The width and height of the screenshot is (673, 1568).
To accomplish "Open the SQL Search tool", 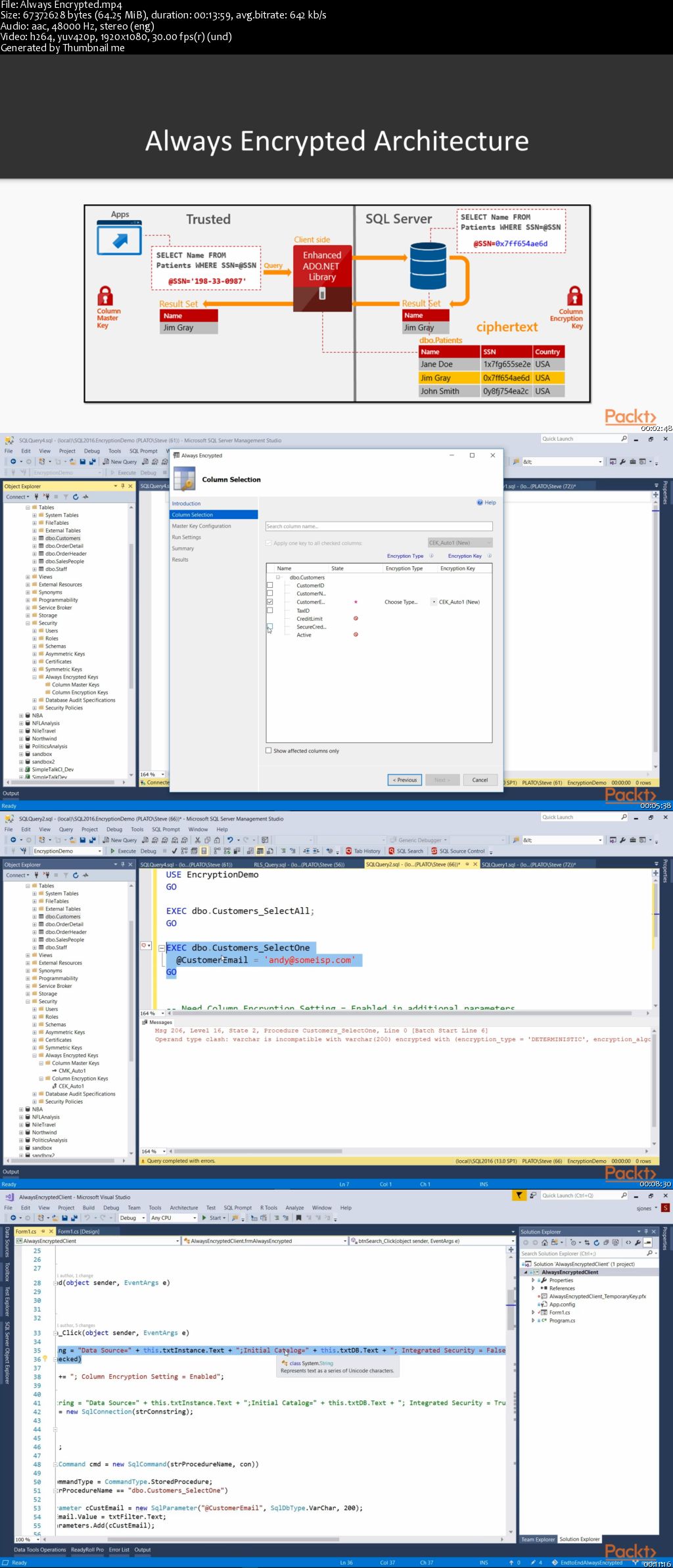I will [x=406, y=851].
